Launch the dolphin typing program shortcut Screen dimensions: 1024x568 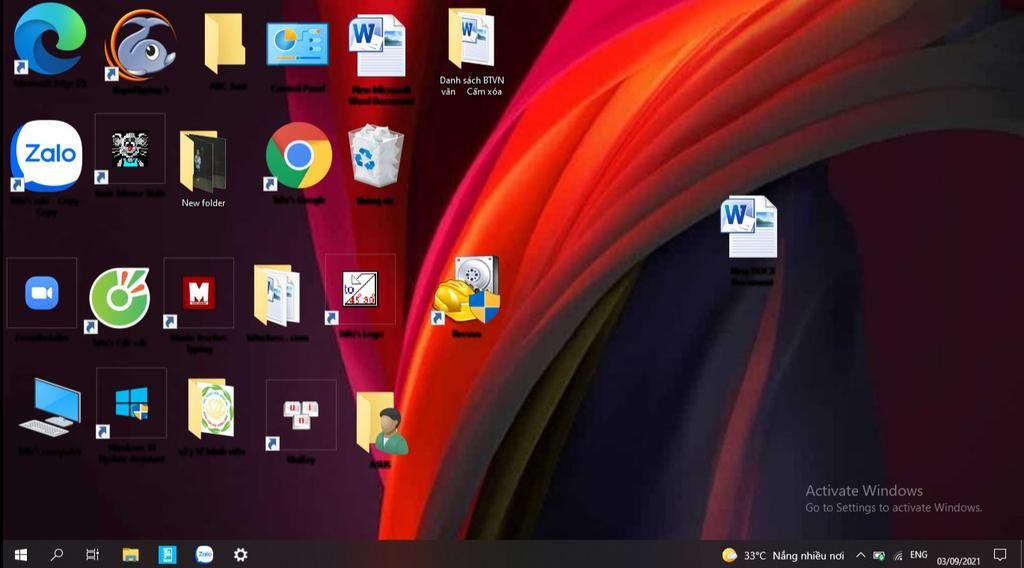click(x=140, y=45)
